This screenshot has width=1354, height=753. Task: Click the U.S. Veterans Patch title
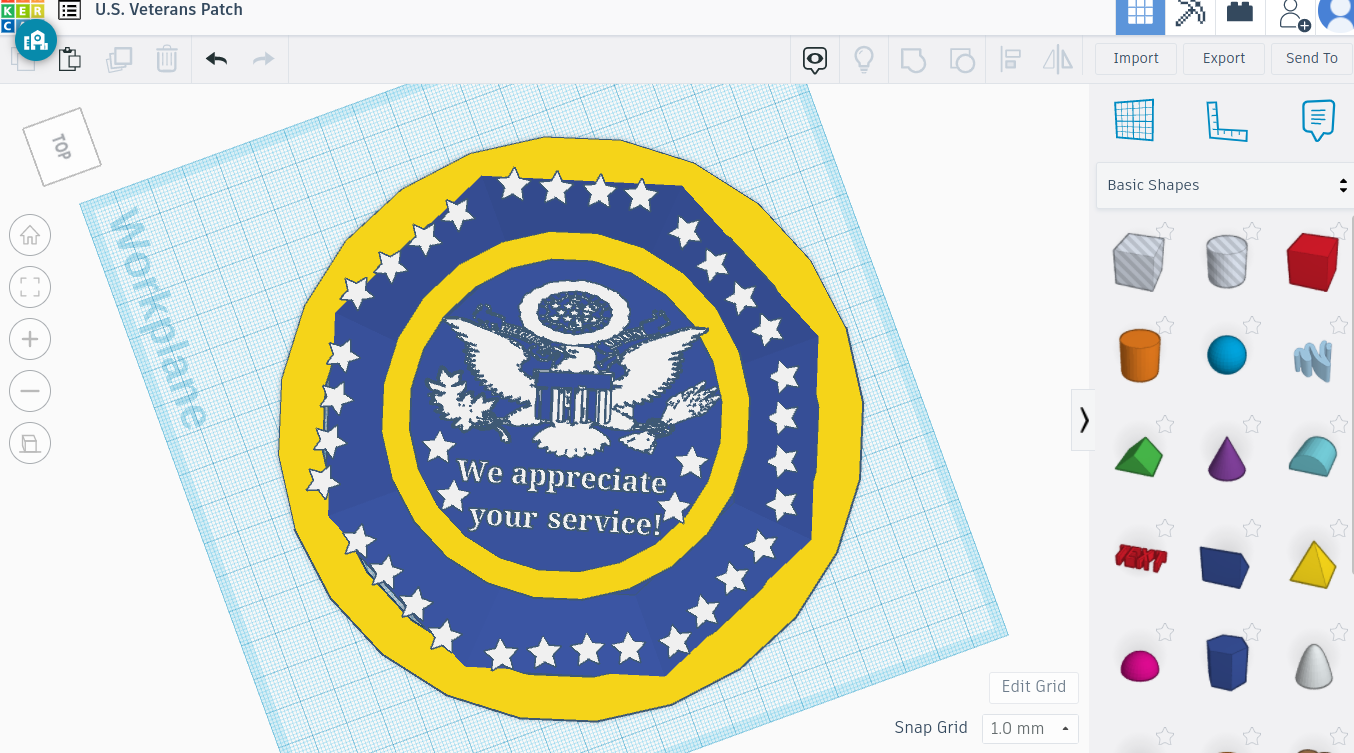tap(169, 10)
